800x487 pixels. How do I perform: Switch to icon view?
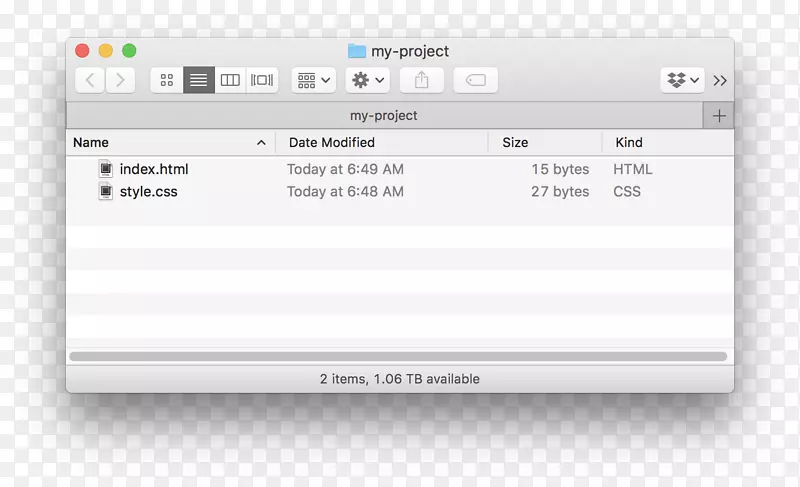click(x=167, y=80)
